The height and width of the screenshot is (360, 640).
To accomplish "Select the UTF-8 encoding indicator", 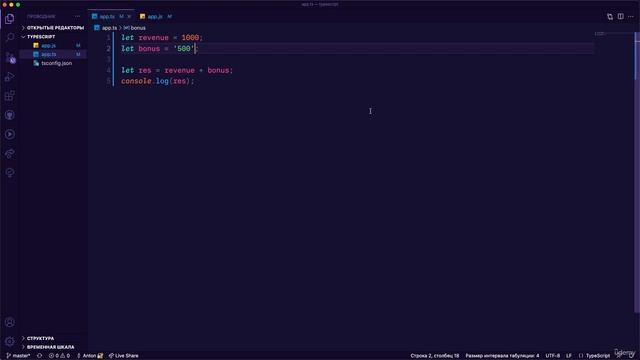I will 553,356.
